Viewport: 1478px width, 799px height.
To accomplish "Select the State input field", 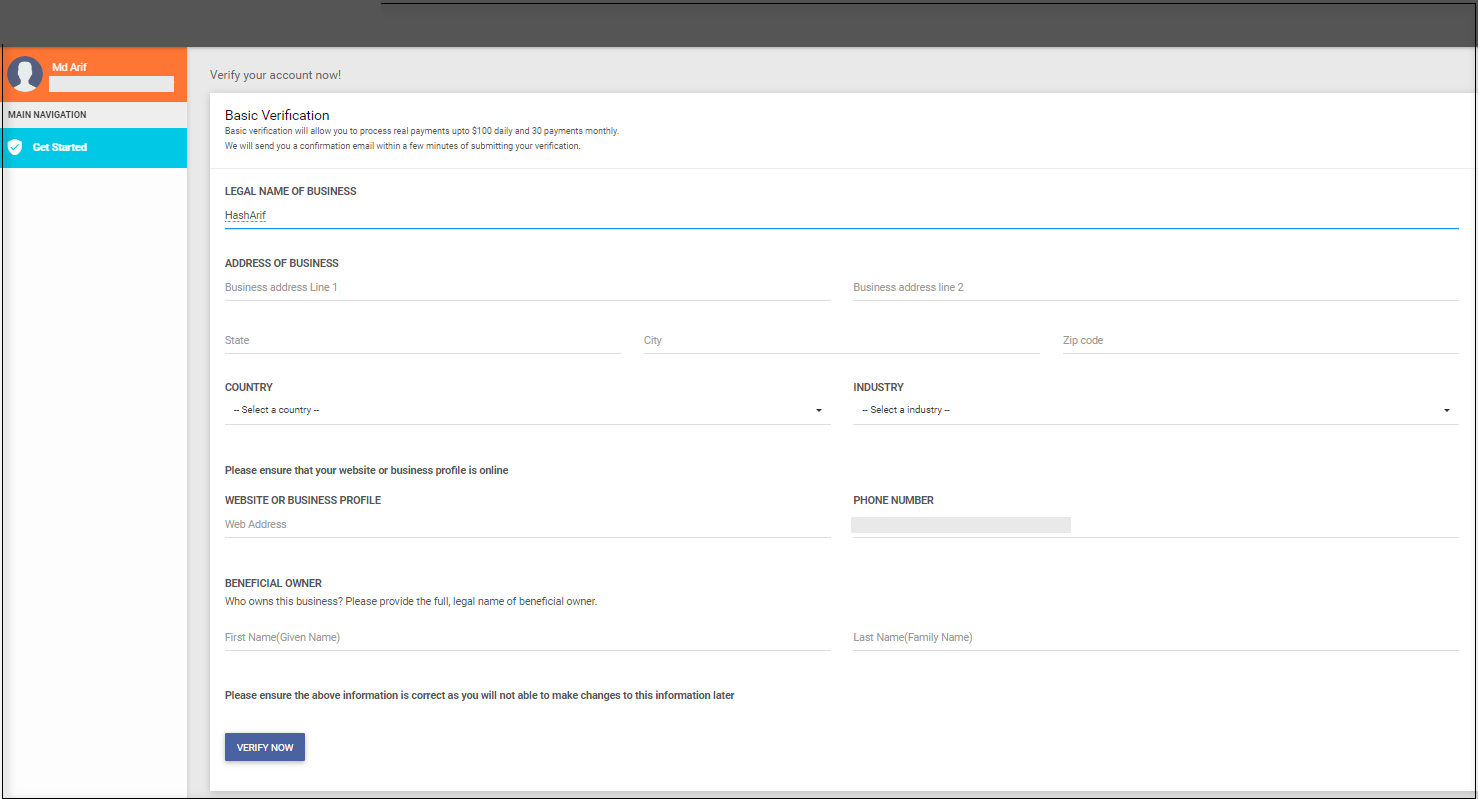I will click(422, 340).
